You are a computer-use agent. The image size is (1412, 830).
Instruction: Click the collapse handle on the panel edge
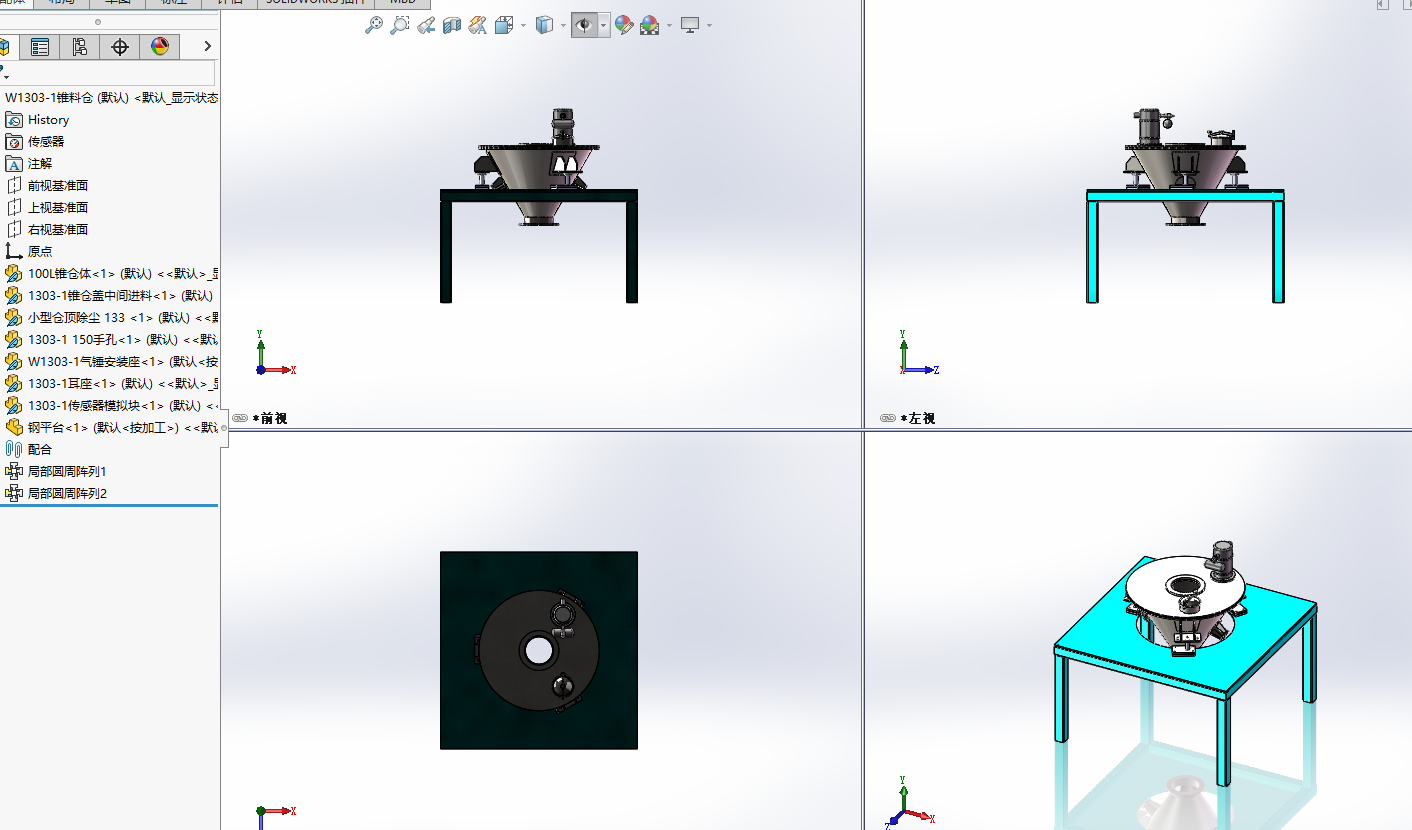224,428
